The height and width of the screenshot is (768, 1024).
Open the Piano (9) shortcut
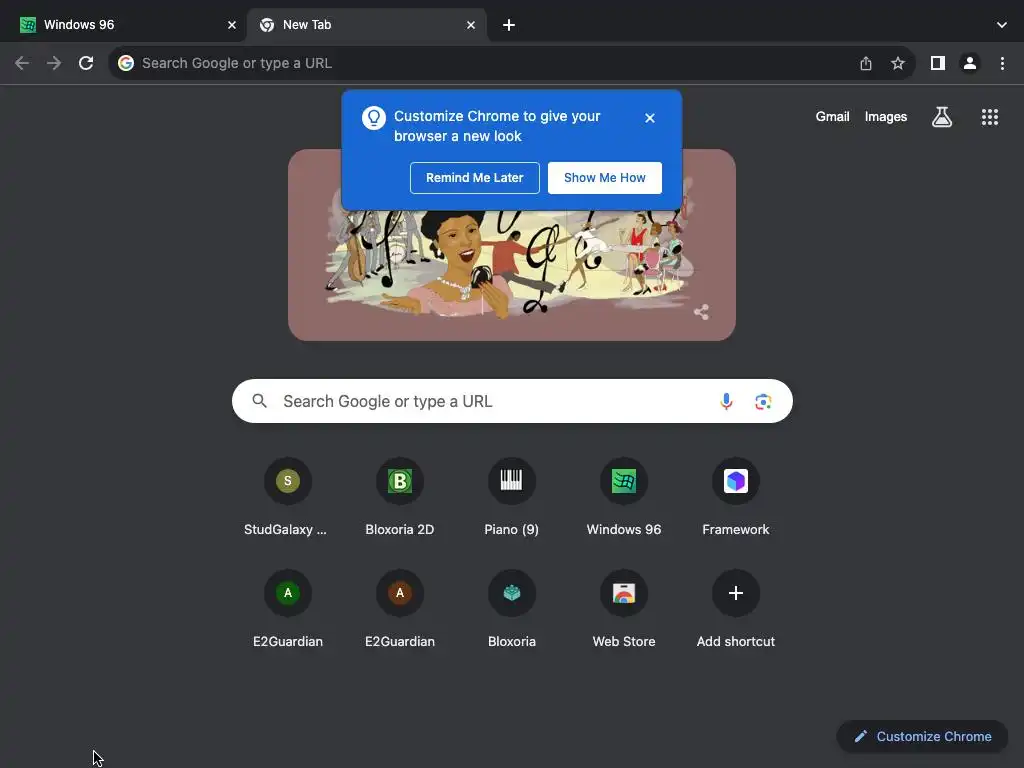tap(511, 497)
